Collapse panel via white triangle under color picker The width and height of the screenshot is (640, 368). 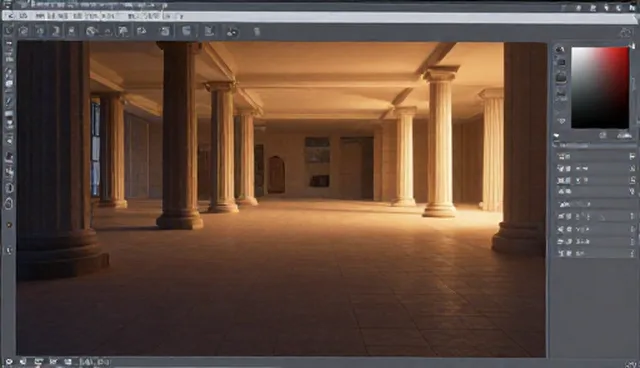(x=556, y=136)
